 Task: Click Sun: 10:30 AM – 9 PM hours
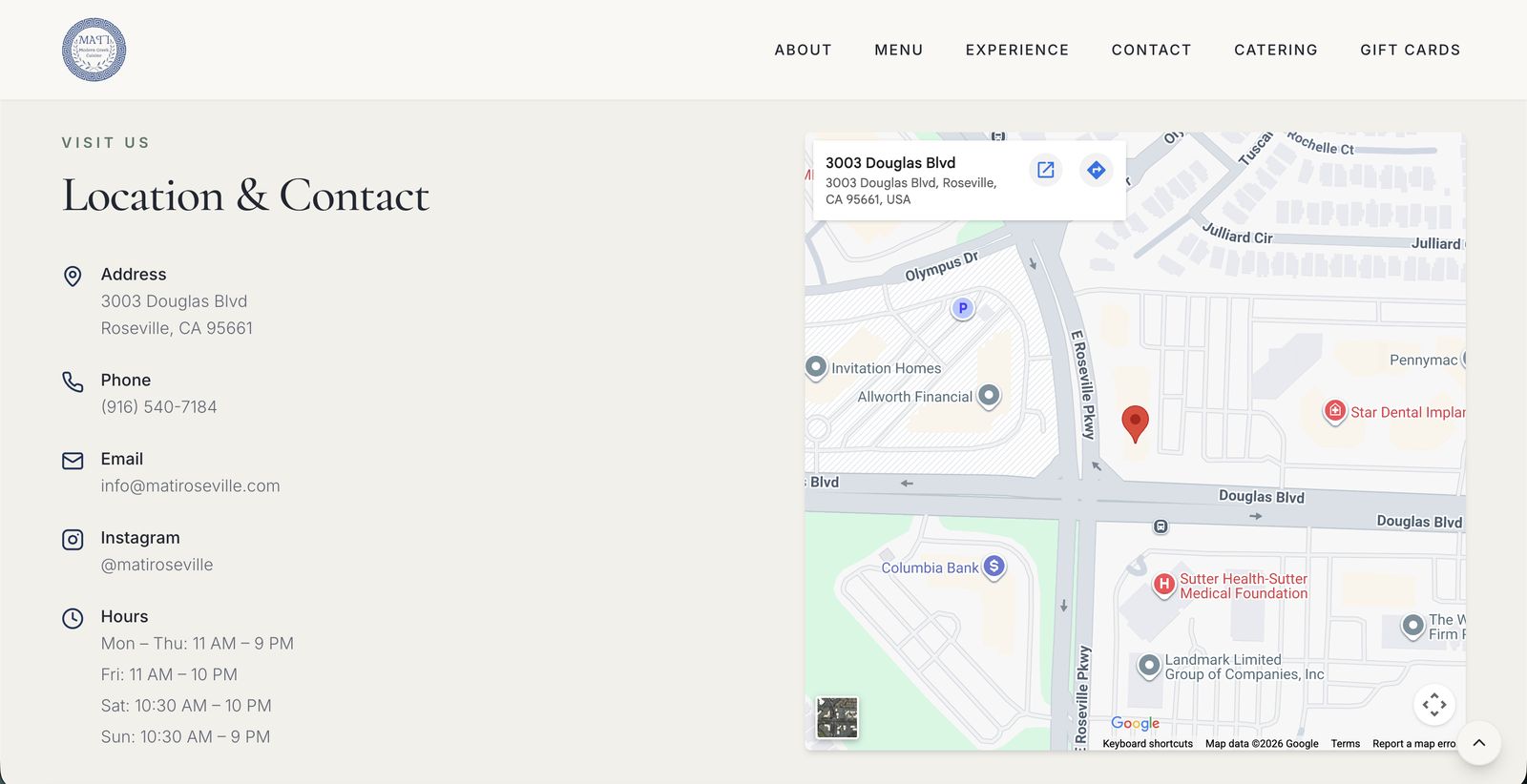[185, 736]
